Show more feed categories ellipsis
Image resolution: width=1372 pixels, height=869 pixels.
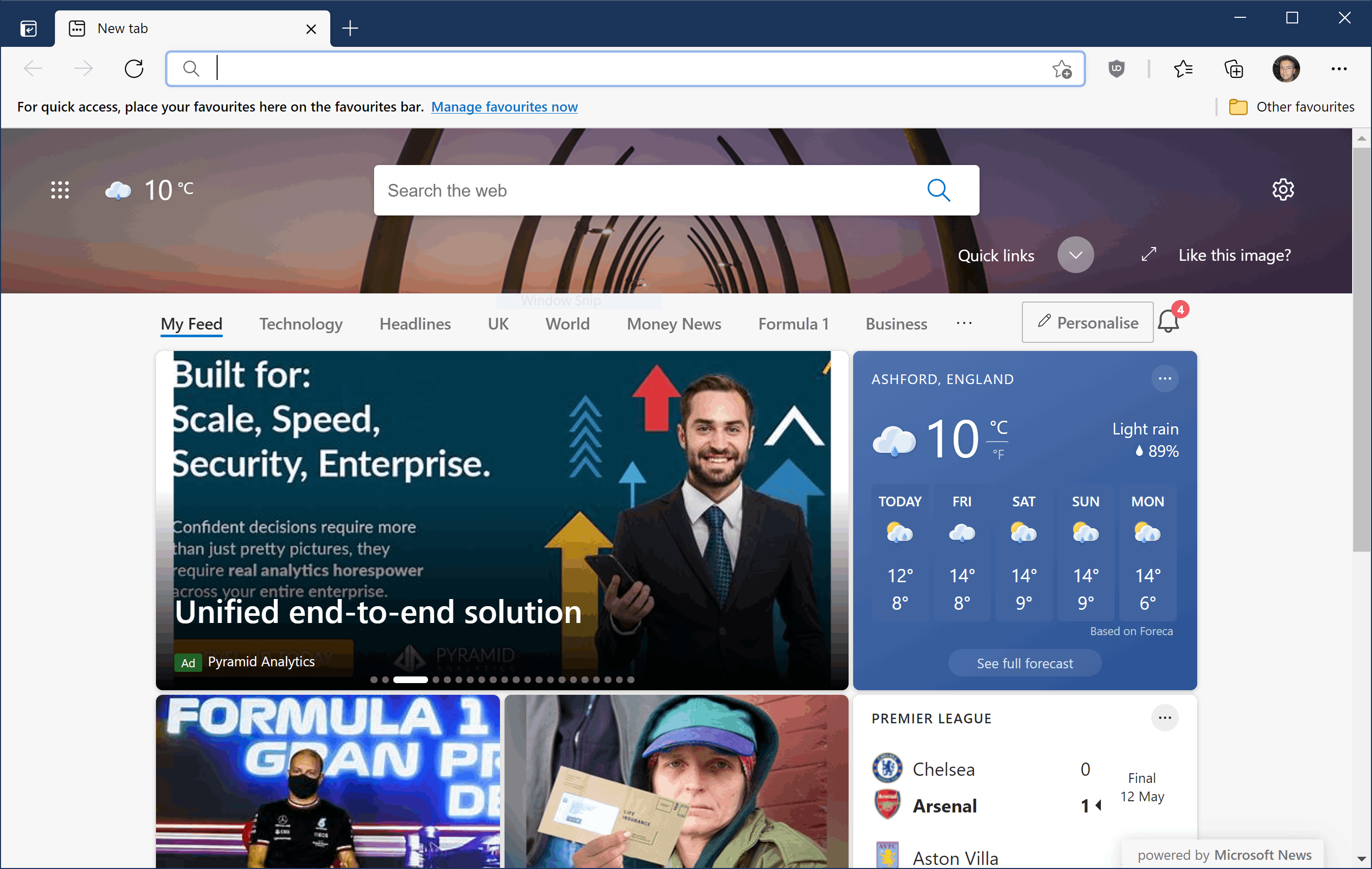click(x=964, y=323)
